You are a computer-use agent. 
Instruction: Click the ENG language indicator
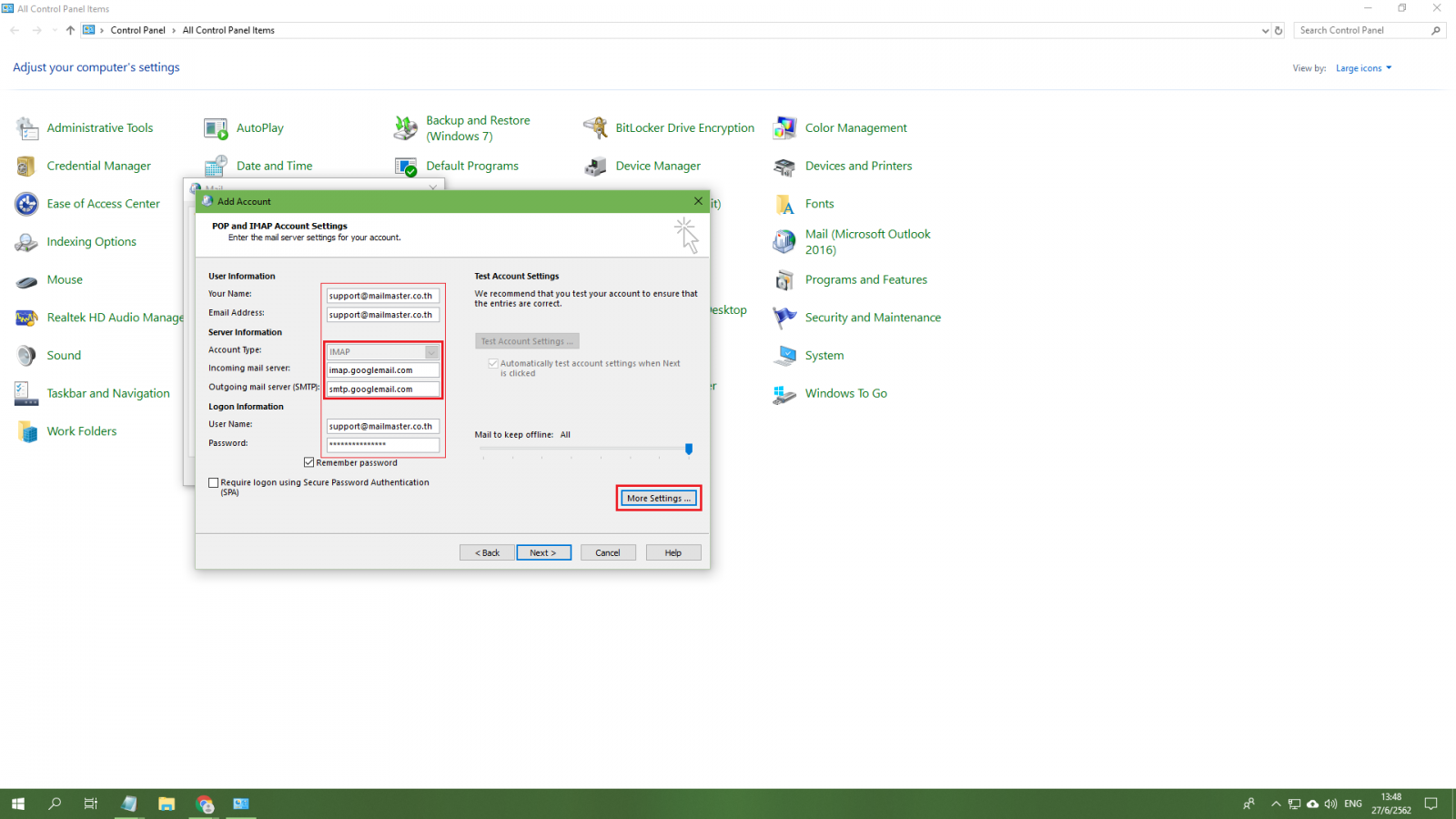pos(1353,804)
